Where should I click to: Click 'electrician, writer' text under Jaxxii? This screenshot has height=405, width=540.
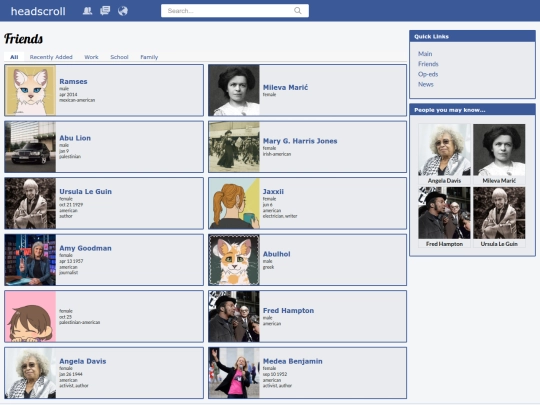click(x=280, y=216)
